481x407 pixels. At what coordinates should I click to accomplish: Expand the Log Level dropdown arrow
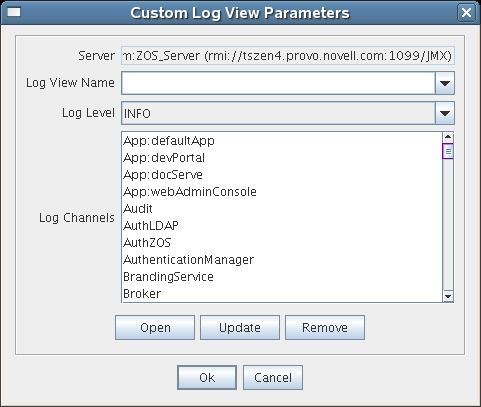coord(445,113)
